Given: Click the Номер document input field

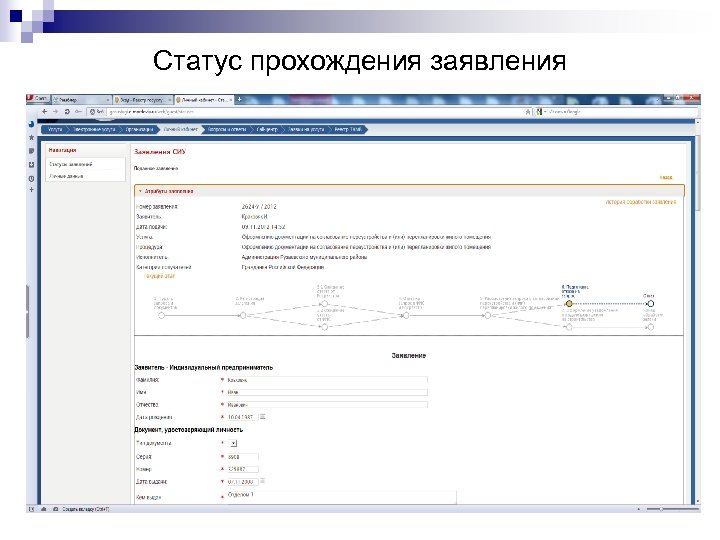Looking at the screenshot, I should [x=242, y=469].
